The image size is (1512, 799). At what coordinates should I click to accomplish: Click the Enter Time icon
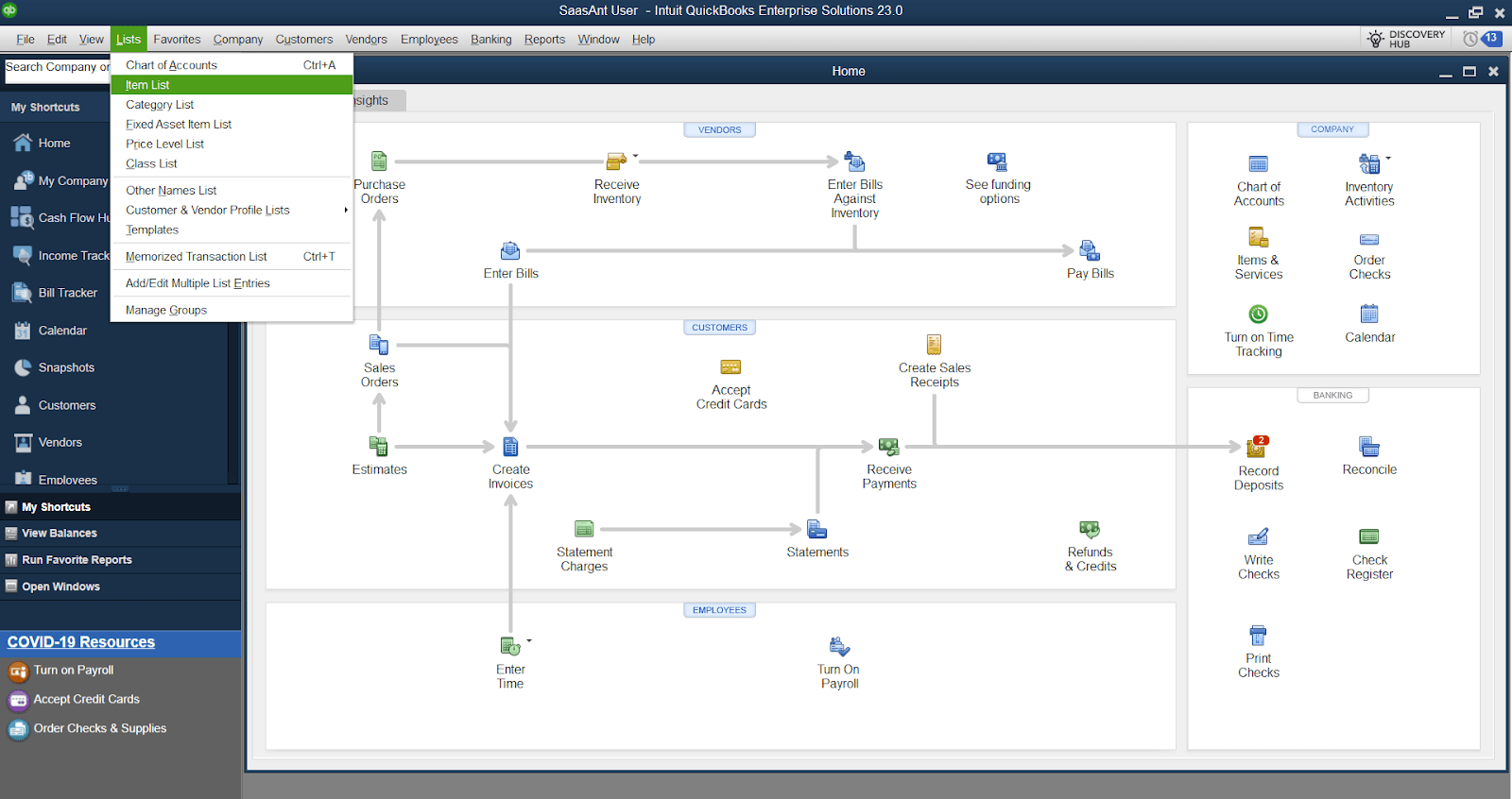510,646
